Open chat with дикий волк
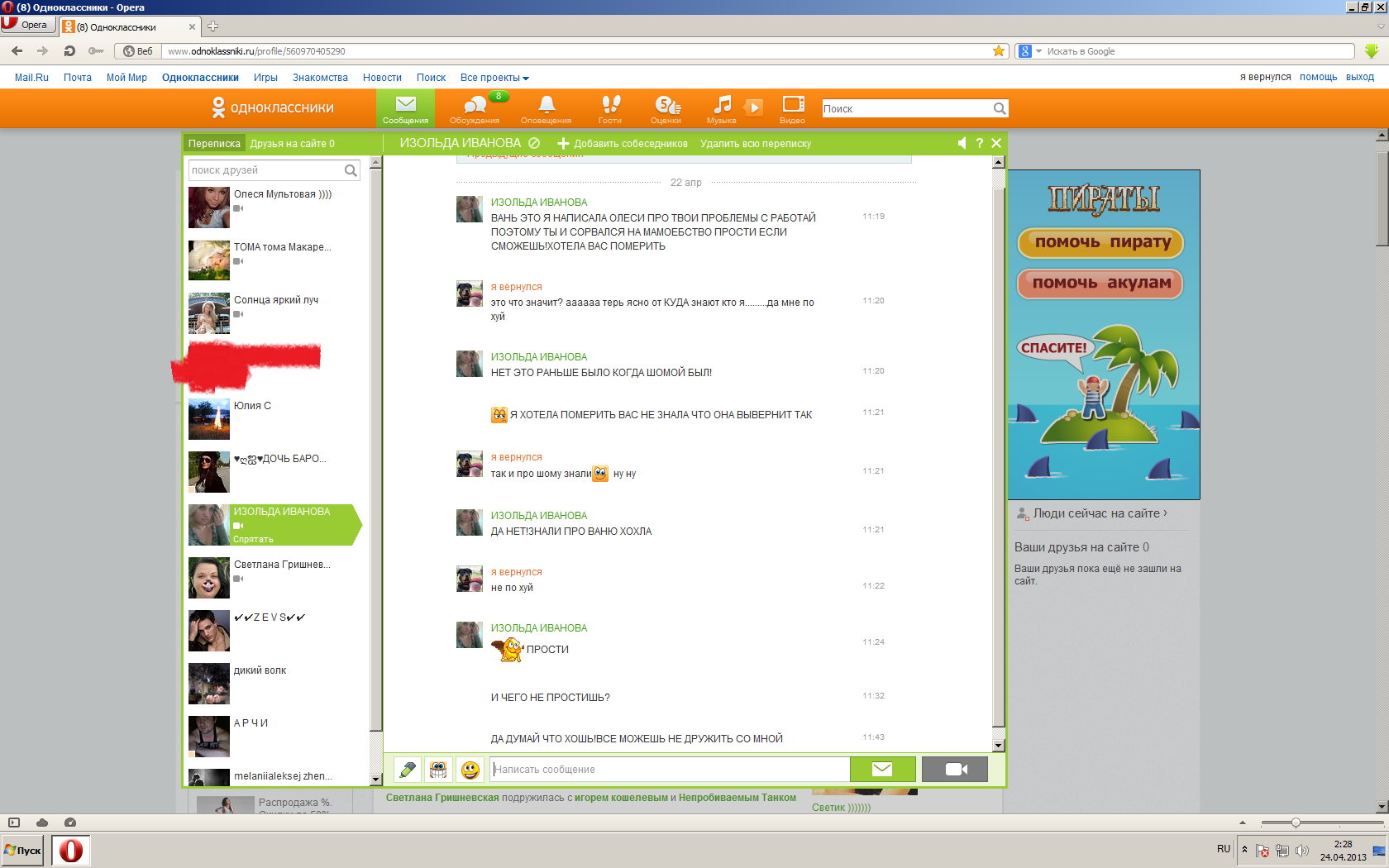The image size is (1389, 868). (x=277, y=683)
